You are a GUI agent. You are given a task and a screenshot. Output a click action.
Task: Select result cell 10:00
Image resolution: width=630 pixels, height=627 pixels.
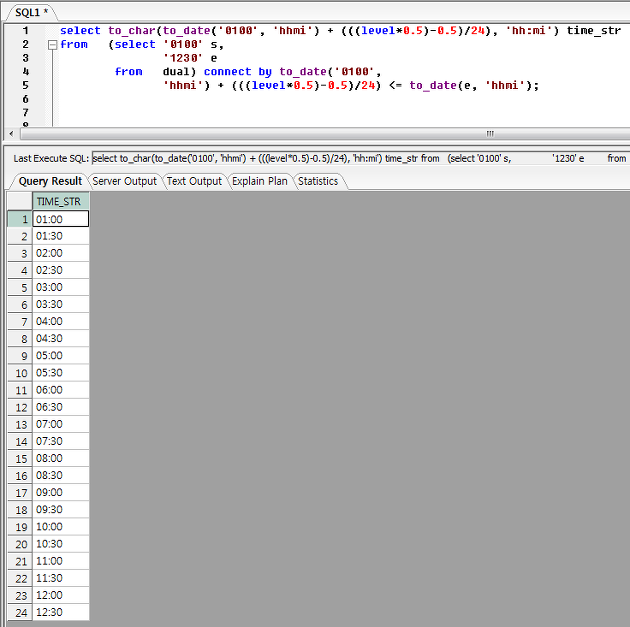click(x=61, y=527)
